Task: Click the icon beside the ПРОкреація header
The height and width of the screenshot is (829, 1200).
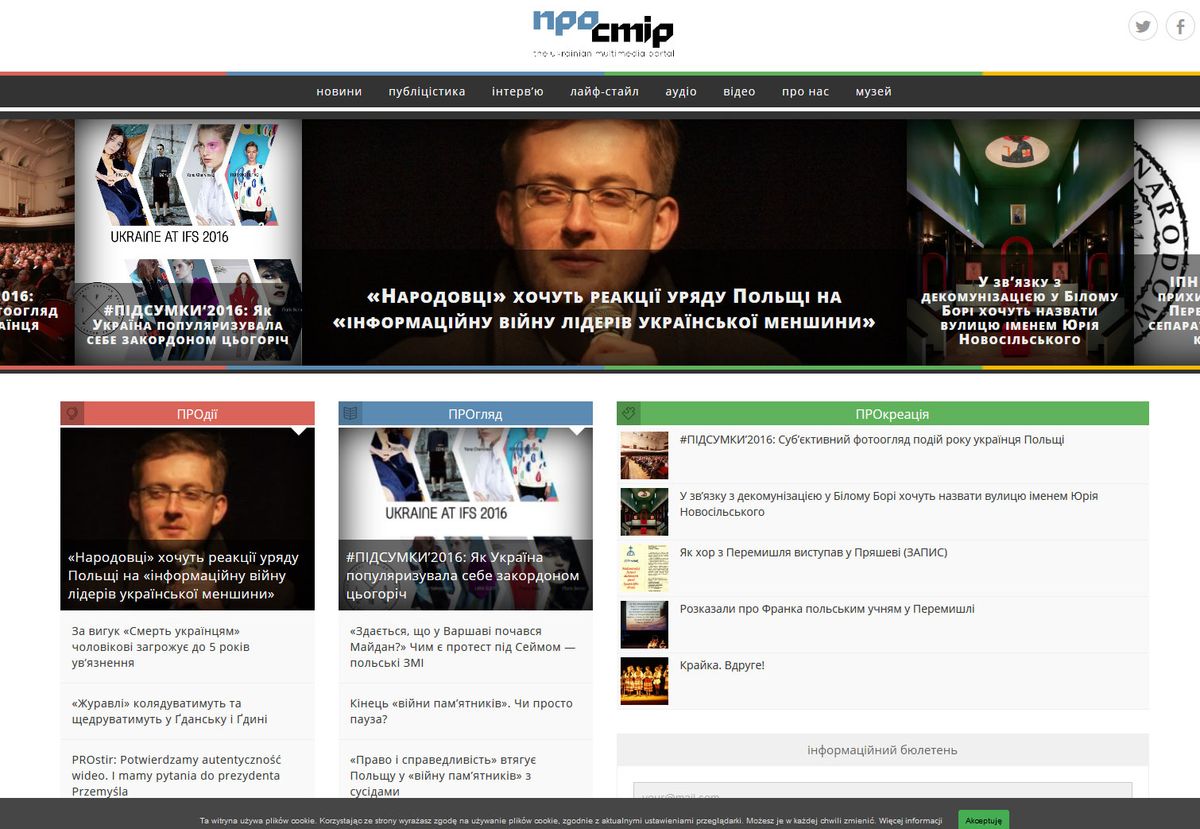Action: 628,413
